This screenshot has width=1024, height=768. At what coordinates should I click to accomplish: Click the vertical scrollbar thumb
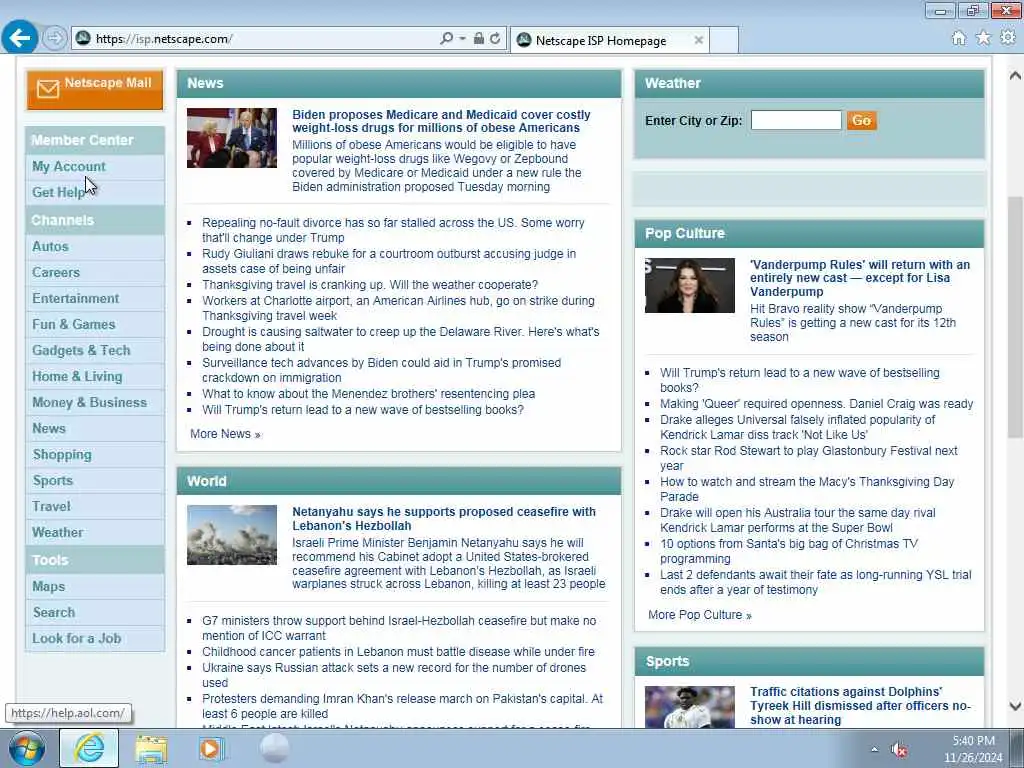(x=1015, y=317)
